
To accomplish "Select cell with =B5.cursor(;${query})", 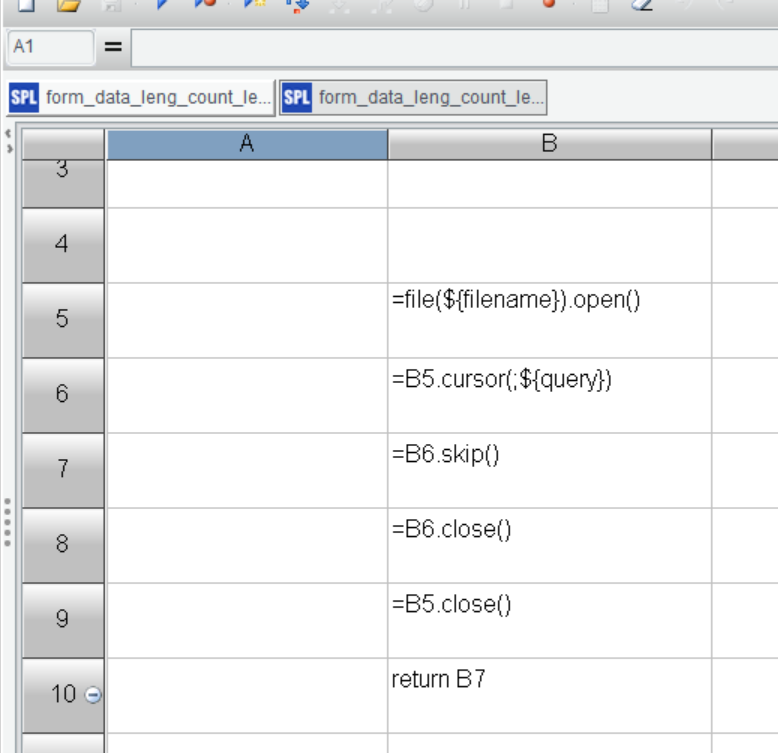I will click(x=550, y=395).
